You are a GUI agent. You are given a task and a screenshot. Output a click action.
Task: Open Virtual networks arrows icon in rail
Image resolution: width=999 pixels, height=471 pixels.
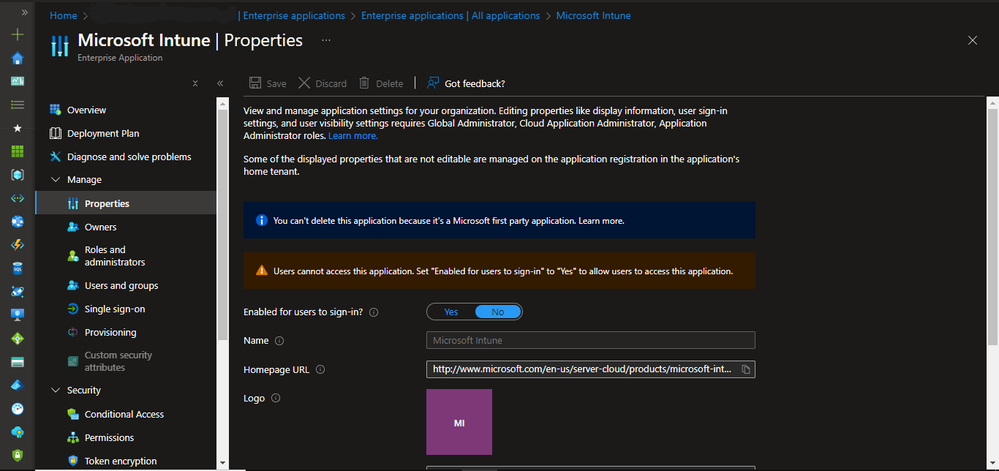(x=17, y=198)
